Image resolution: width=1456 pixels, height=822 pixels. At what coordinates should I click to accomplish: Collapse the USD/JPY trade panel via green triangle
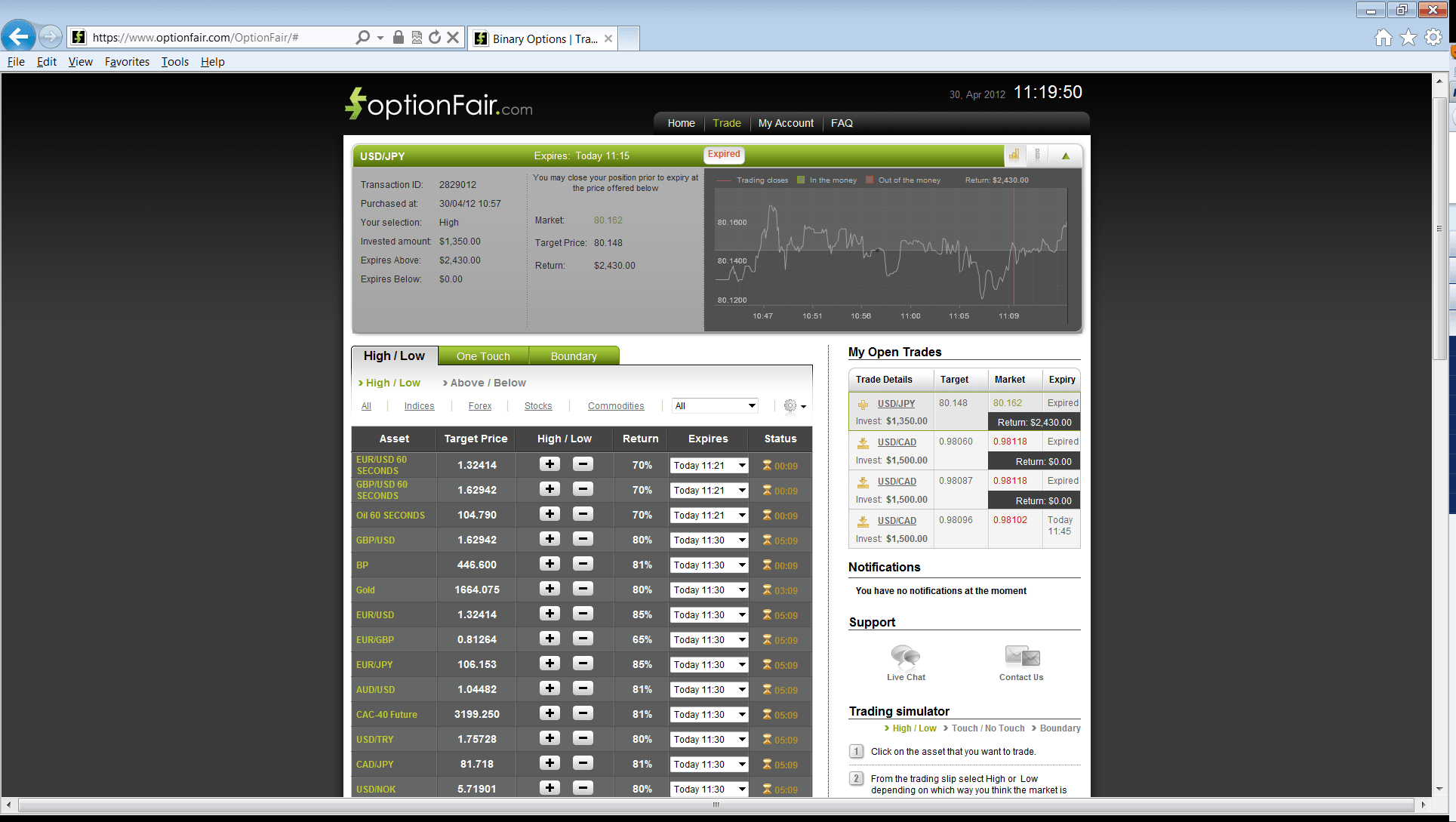click(1065, 155)
